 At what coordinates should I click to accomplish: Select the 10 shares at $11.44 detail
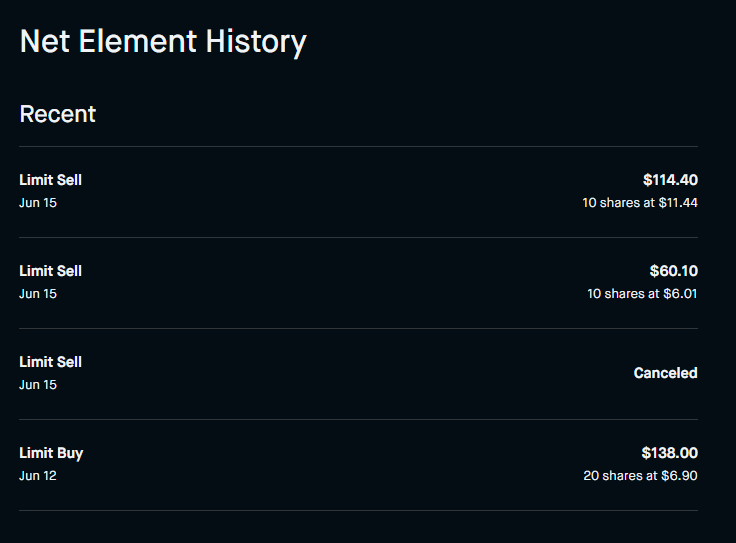point(640,203)
